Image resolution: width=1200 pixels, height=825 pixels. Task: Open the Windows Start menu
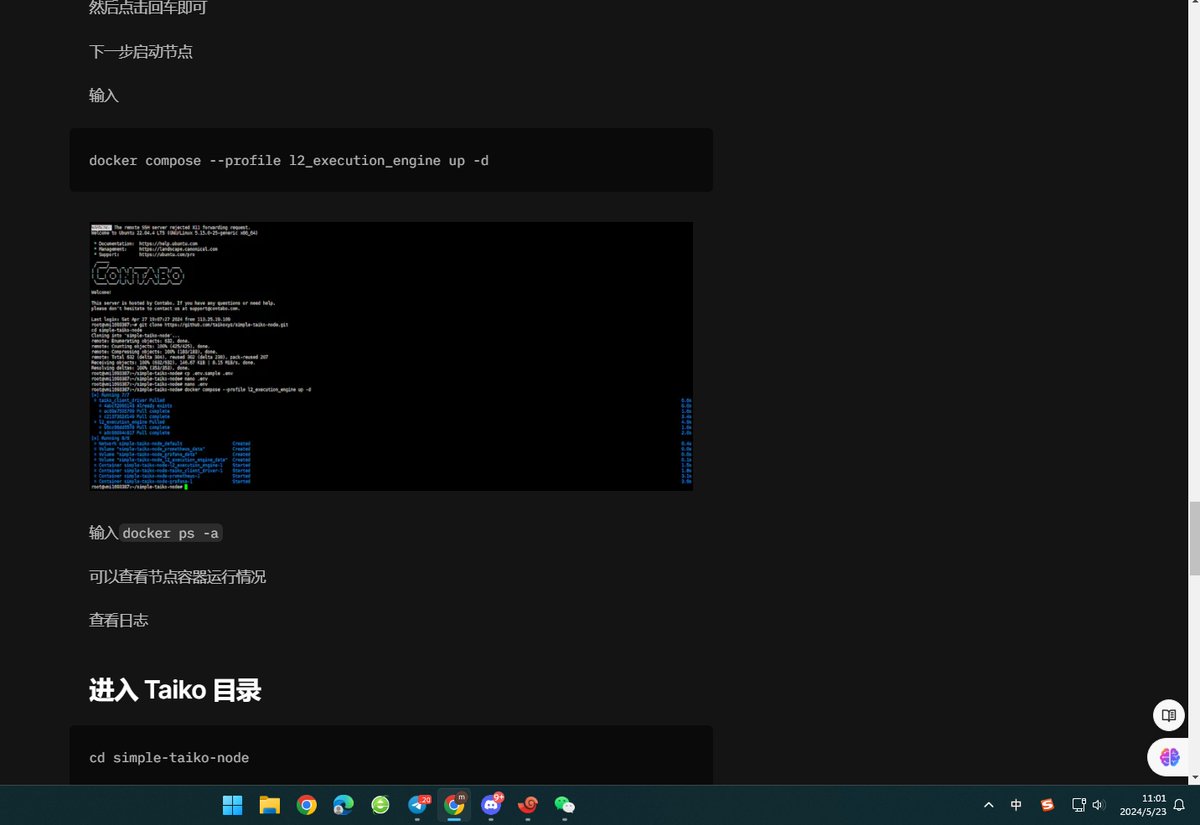pos(232,805)
